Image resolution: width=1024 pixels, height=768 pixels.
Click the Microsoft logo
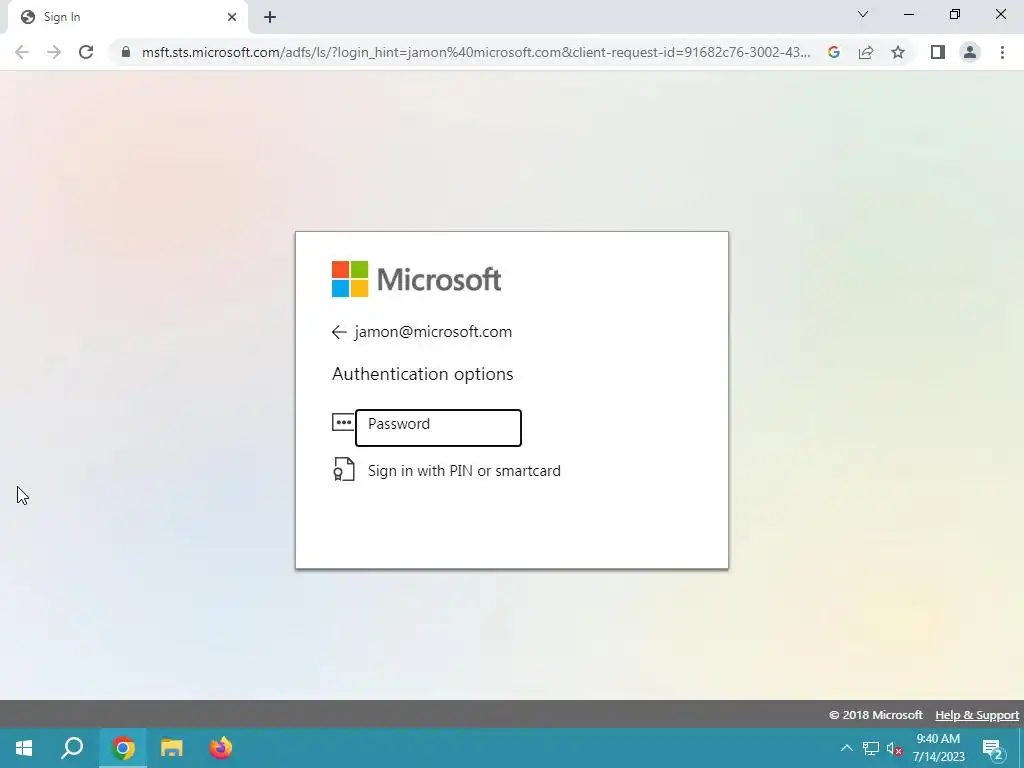pos(417,279)
